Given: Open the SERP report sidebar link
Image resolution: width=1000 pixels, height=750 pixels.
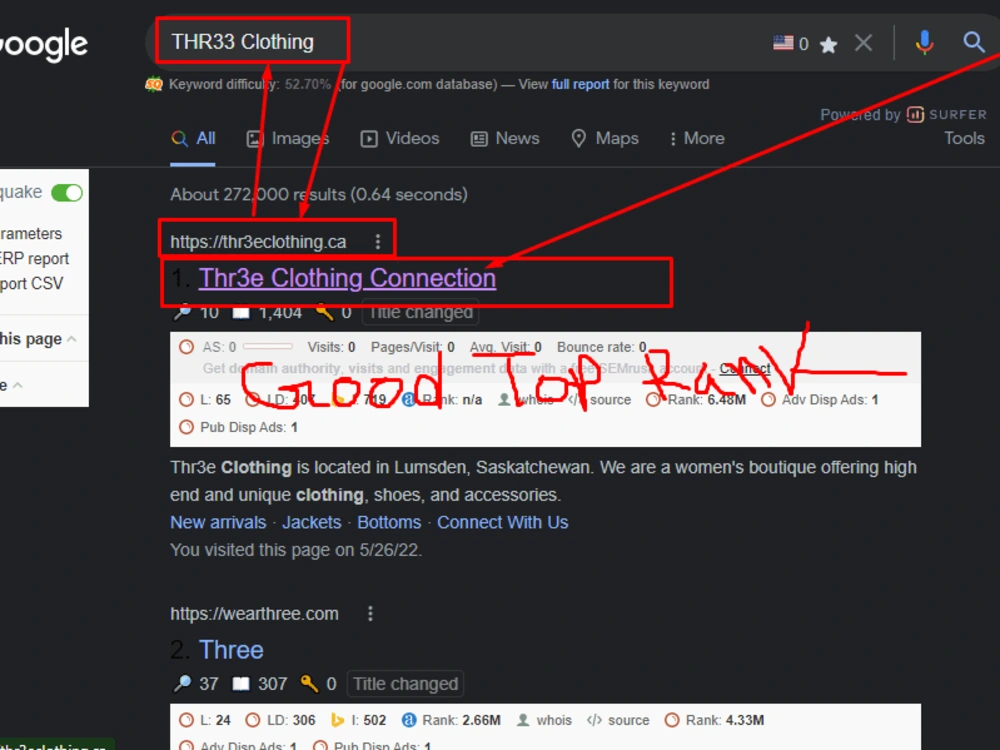Looking at the screenshot, I should (x=34, y=259).
